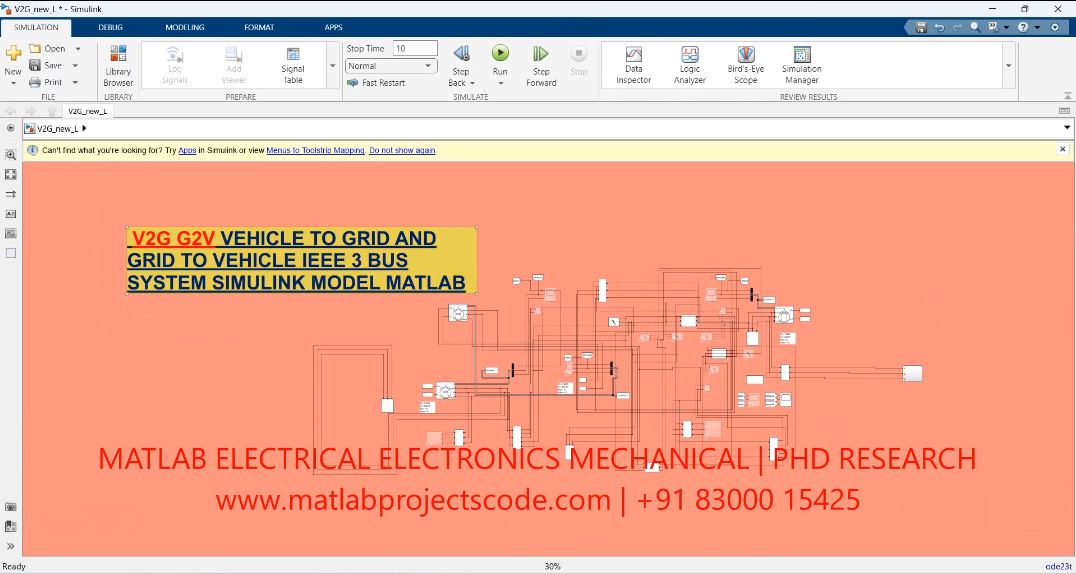The width and height of the screenshot is (1076, 574).
Task: Click the Menus to Toolstrip Mapping link
Action: [315, 150]
